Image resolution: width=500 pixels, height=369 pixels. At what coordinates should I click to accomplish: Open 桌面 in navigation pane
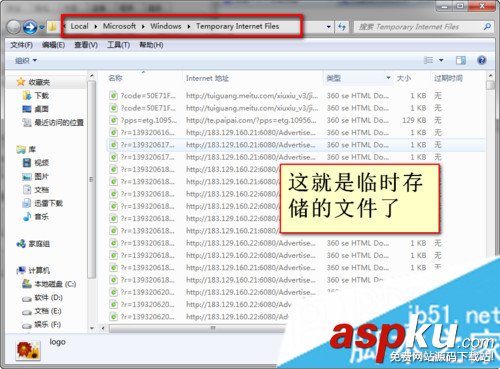point(36,109)
